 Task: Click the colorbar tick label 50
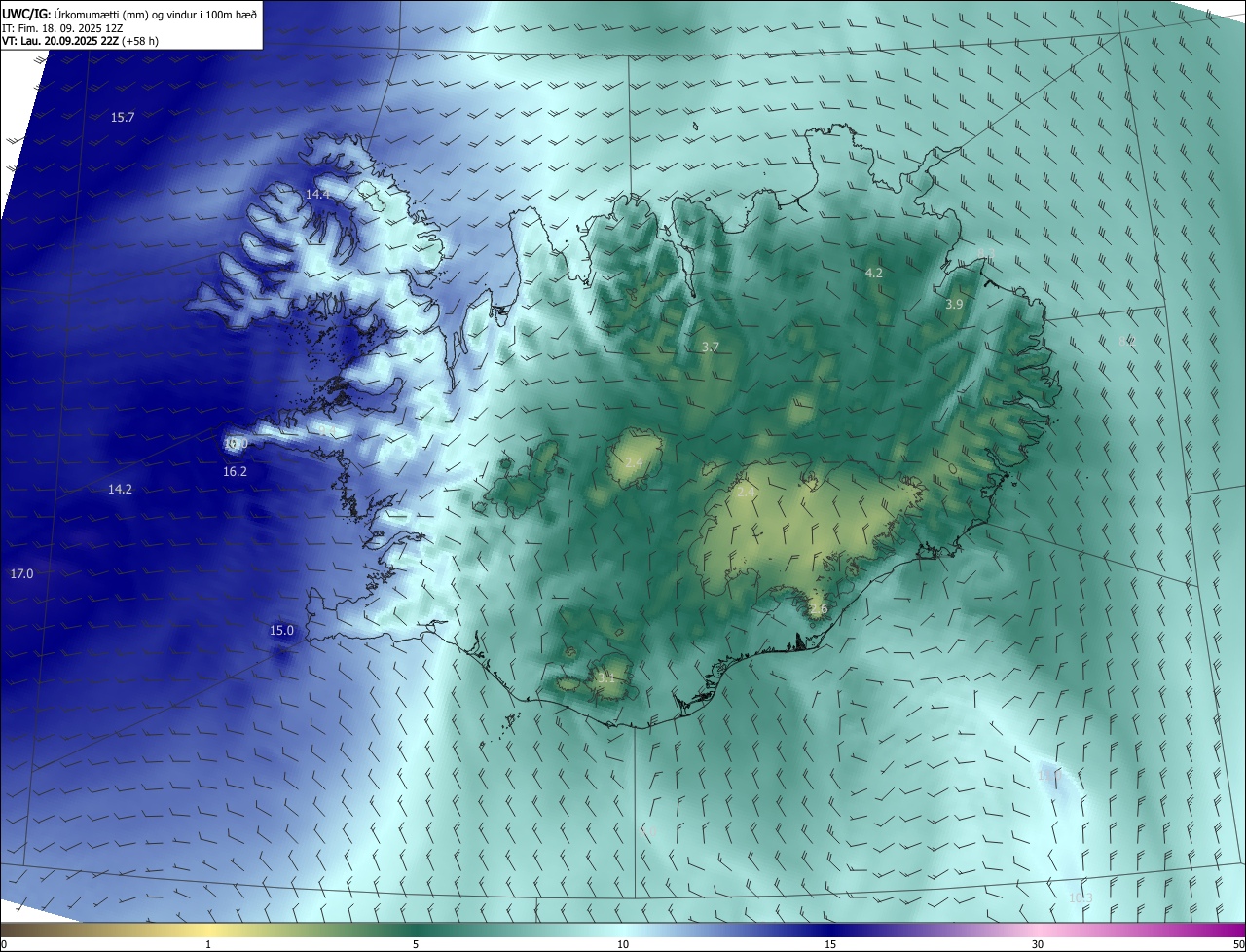click(x=1238, y=944)
